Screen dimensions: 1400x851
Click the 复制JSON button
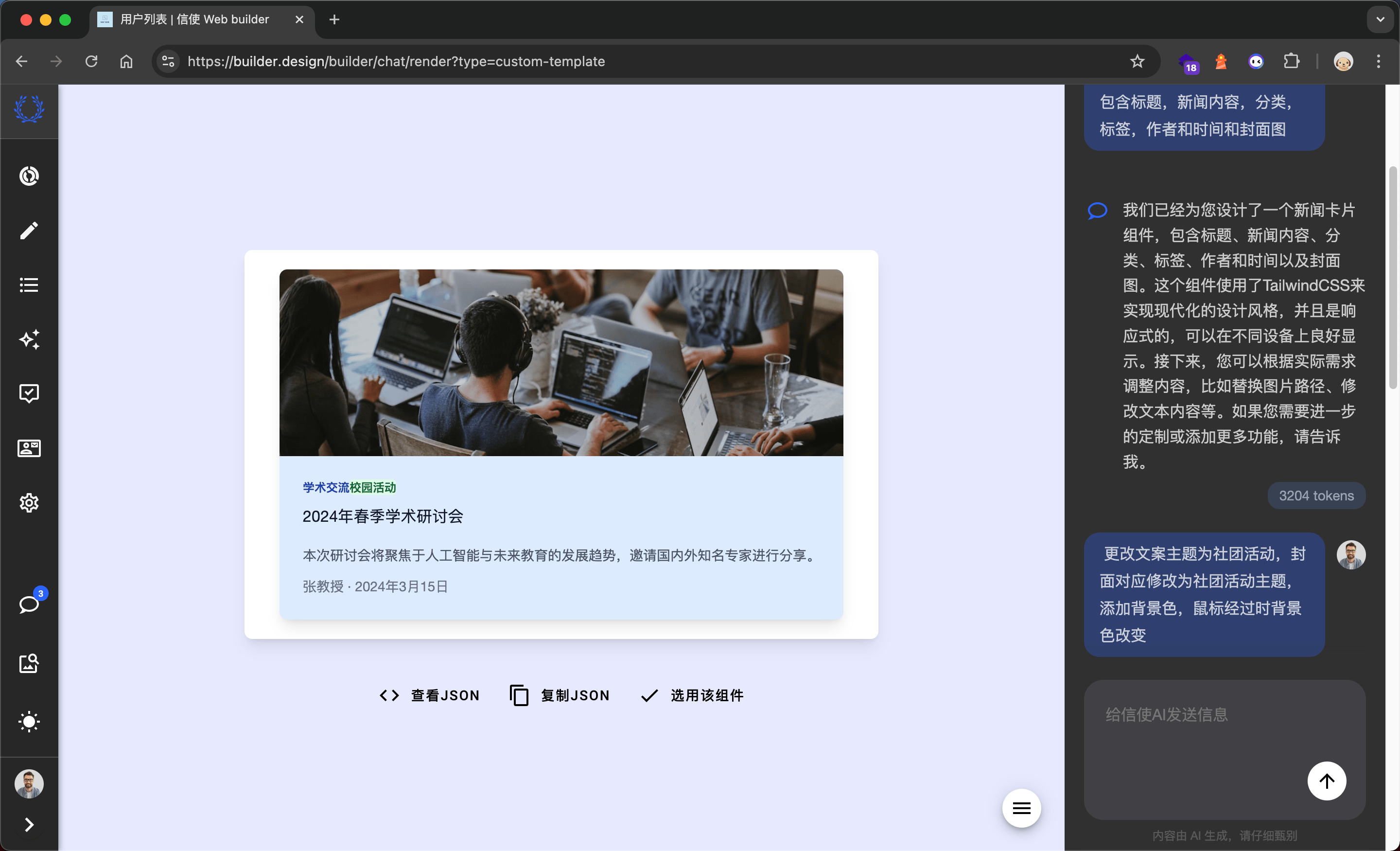point(560,695)
